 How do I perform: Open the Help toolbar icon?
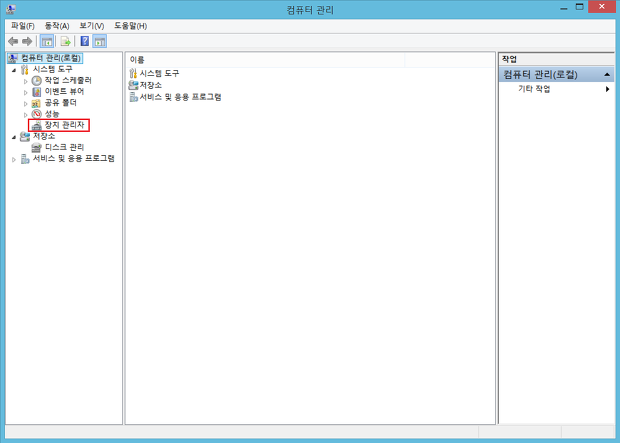(85, 41)
